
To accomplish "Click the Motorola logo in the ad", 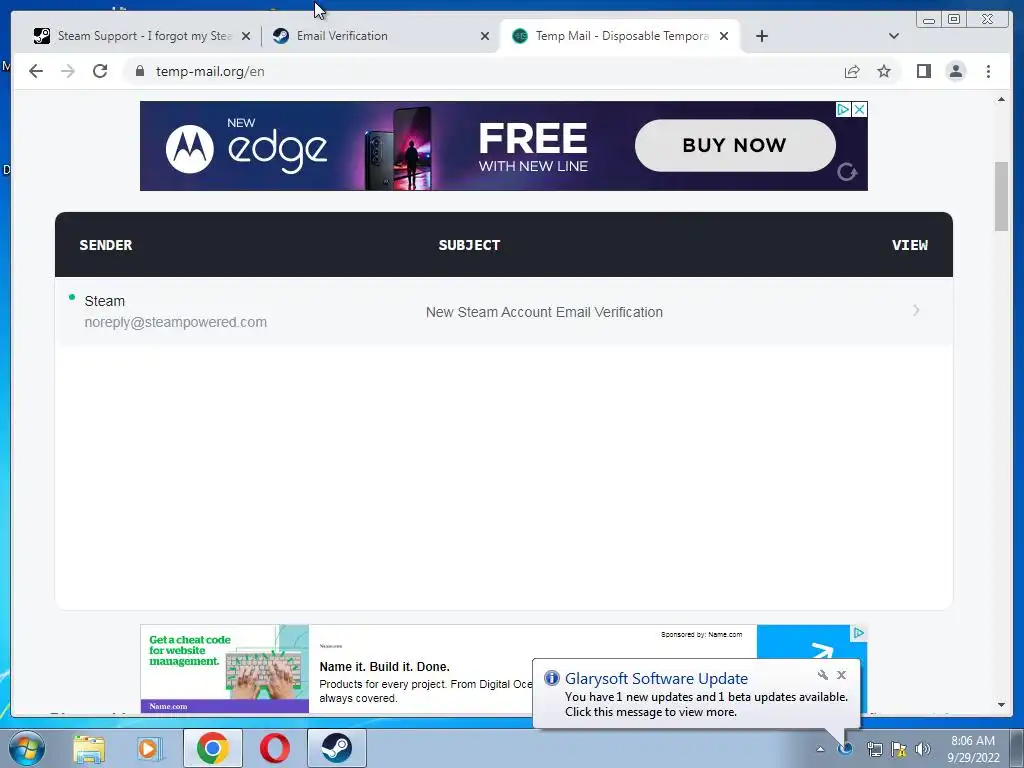I will click(189, 149).
